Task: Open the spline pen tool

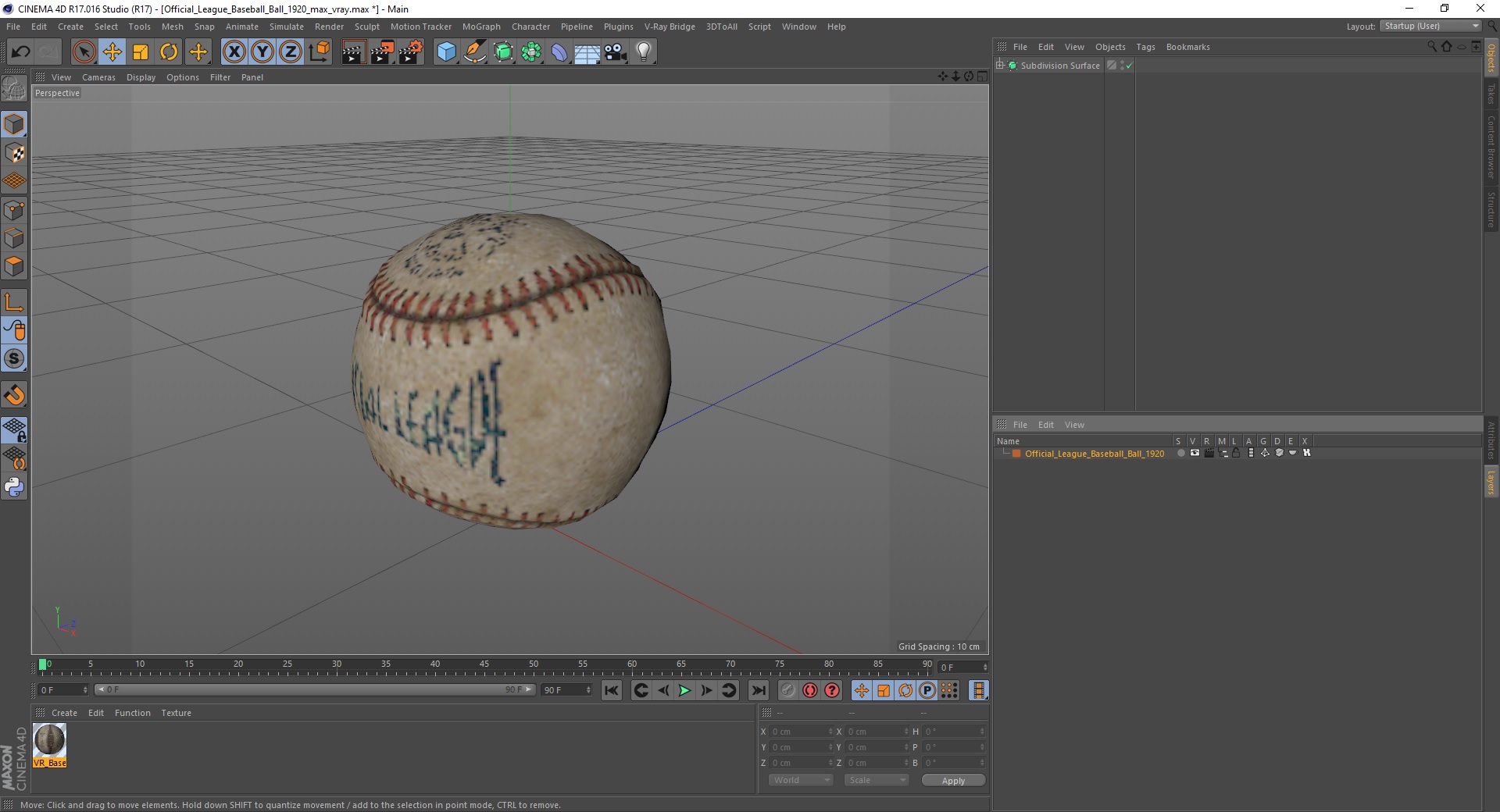Action: tap(475, 52)
